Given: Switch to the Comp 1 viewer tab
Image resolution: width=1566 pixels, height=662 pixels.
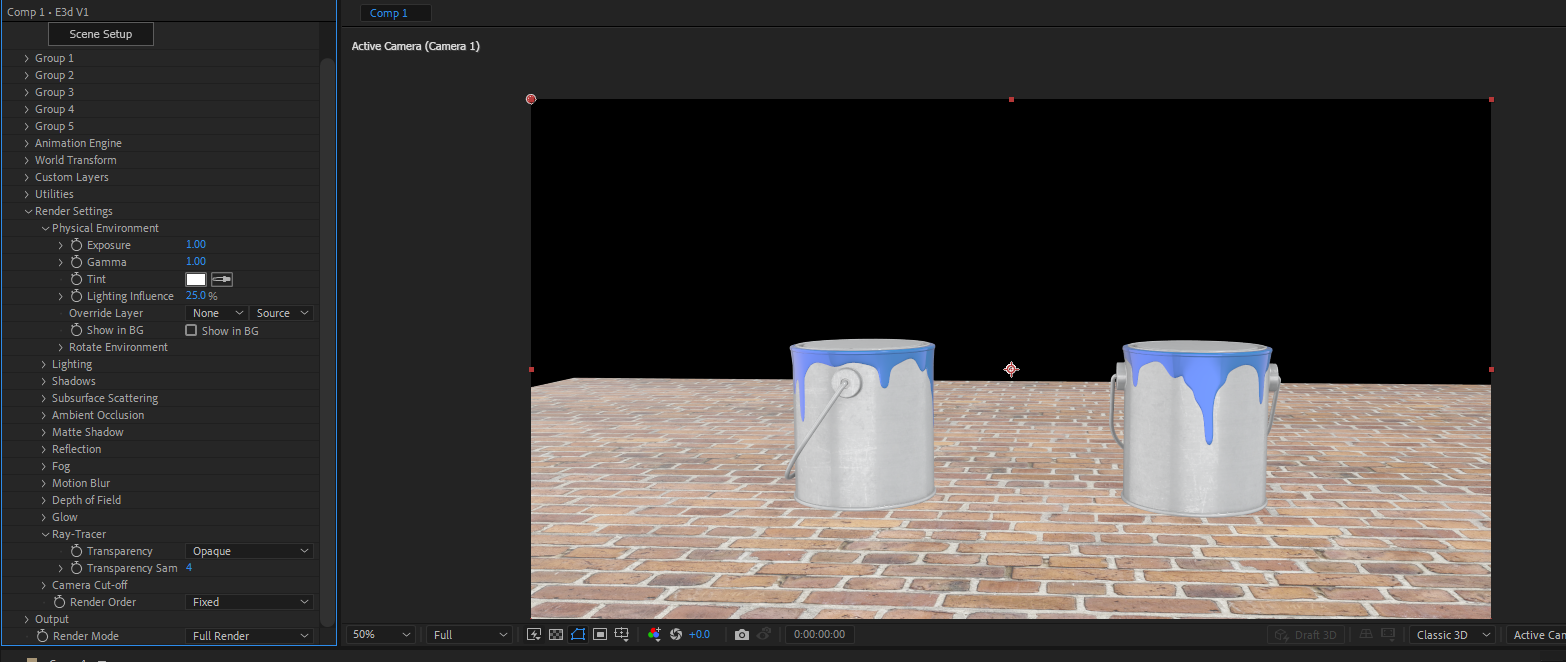Looking at the screenshot, I should tap(394, 12).
